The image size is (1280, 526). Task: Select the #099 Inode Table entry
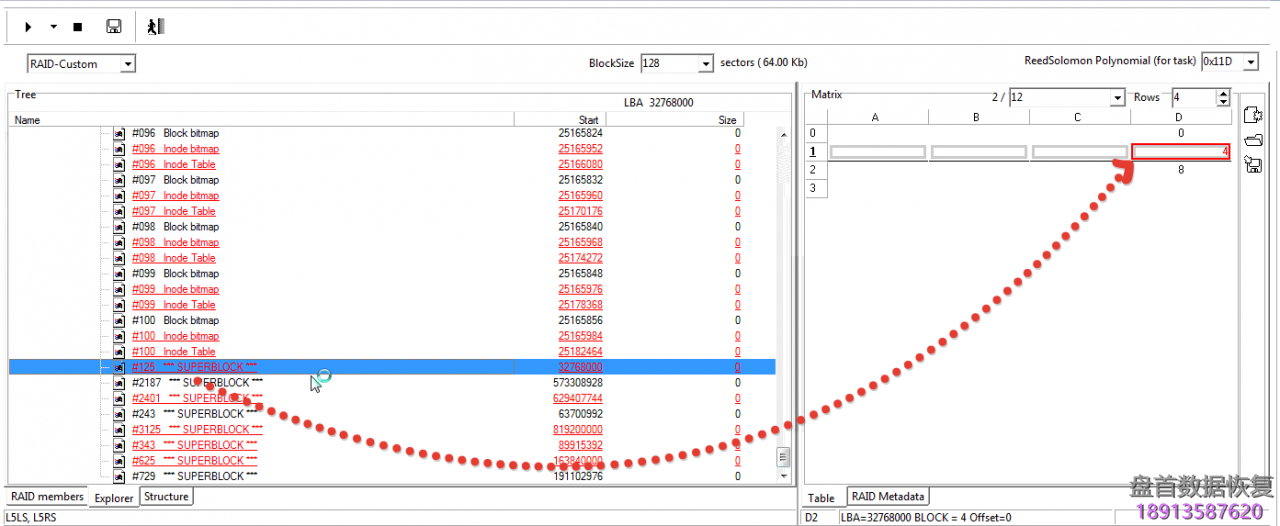pos(173,305)
